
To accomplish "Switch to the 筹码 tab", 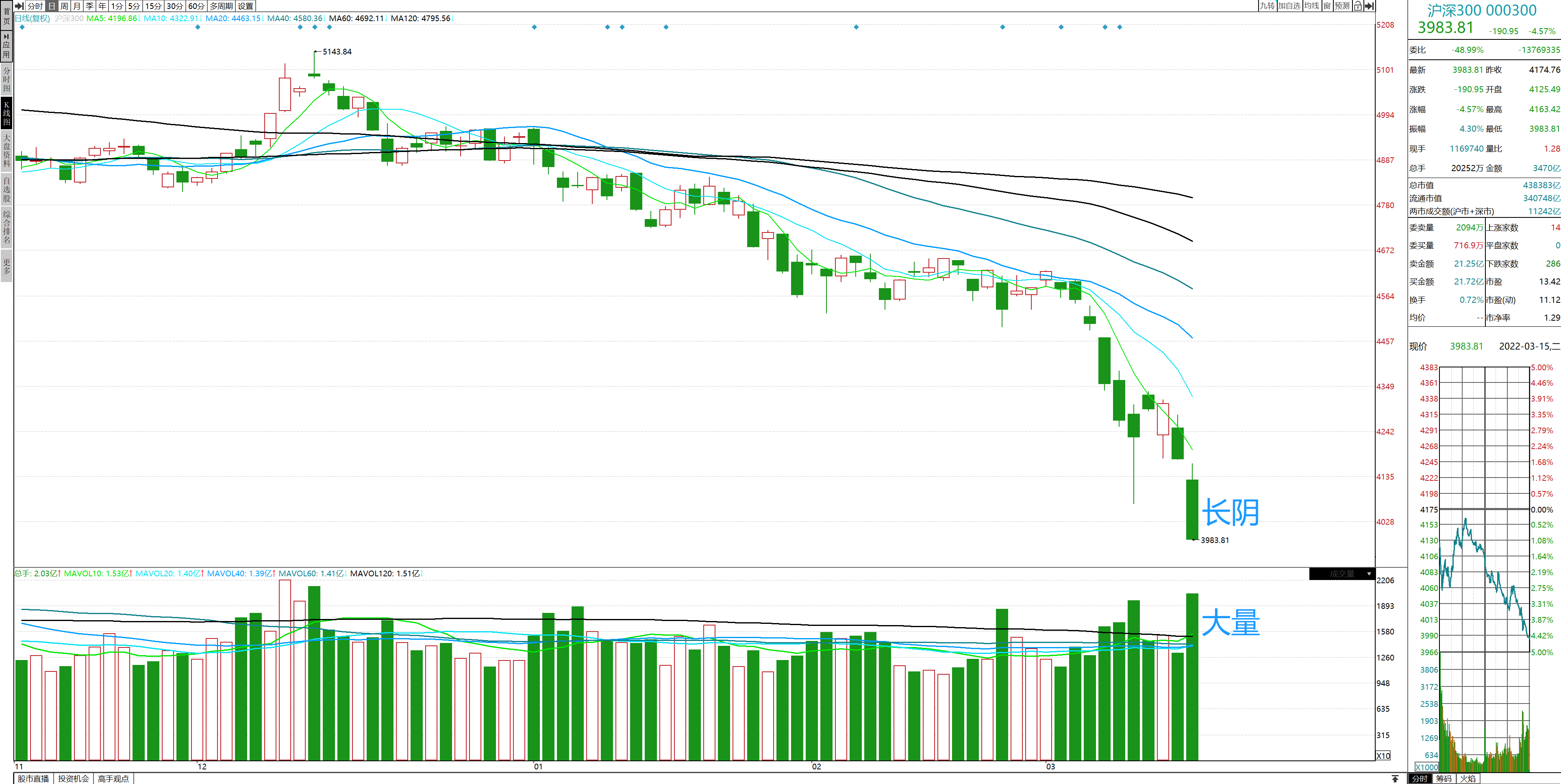I will (1444, 779).
